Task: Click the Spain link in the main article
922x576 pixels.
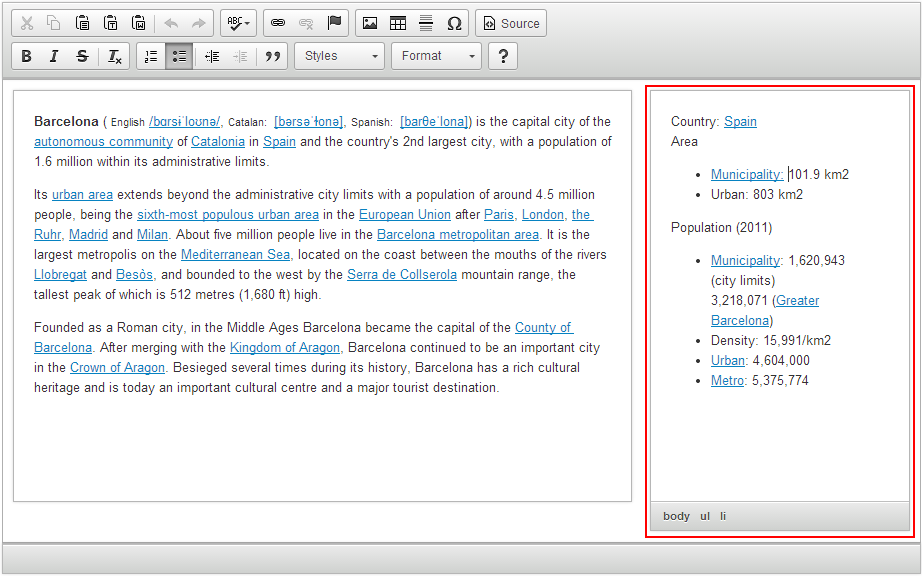Action: pyautogui.click(x=279, y=142)
